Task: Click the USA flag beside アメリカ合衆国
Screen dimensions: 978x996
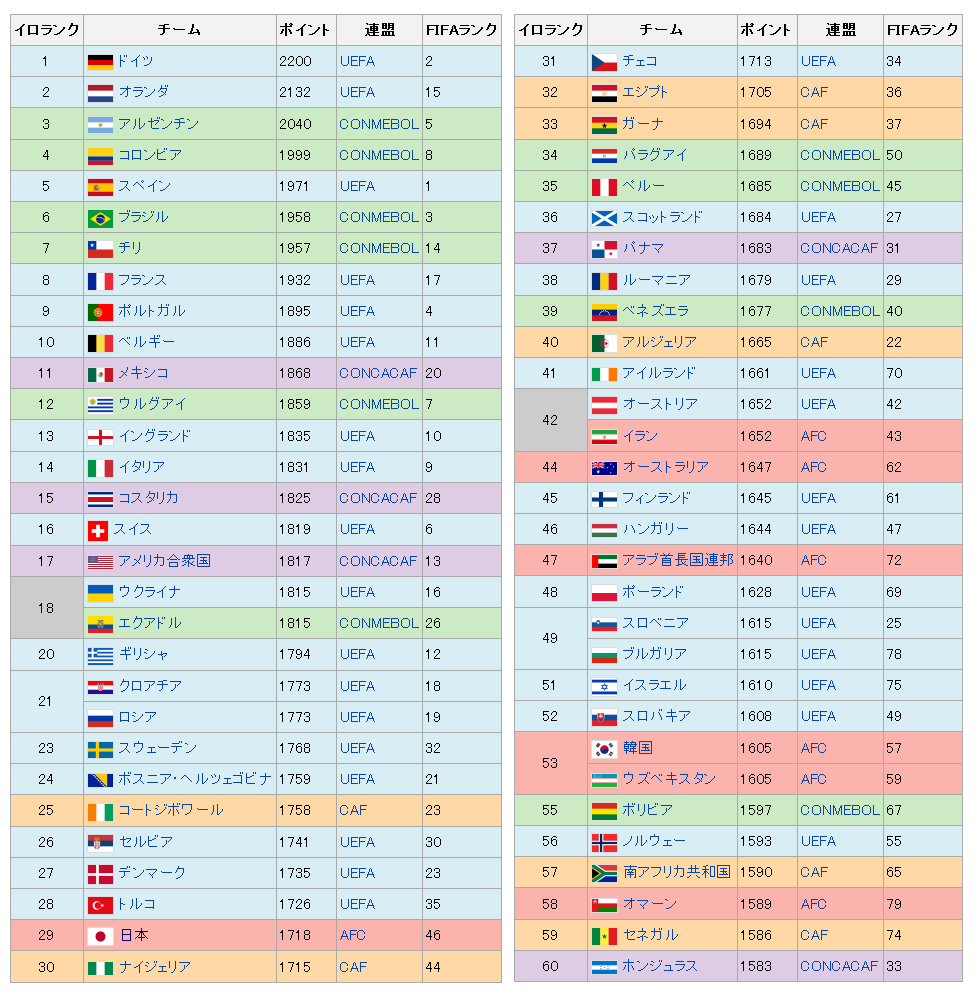Action: click(100, 562)
